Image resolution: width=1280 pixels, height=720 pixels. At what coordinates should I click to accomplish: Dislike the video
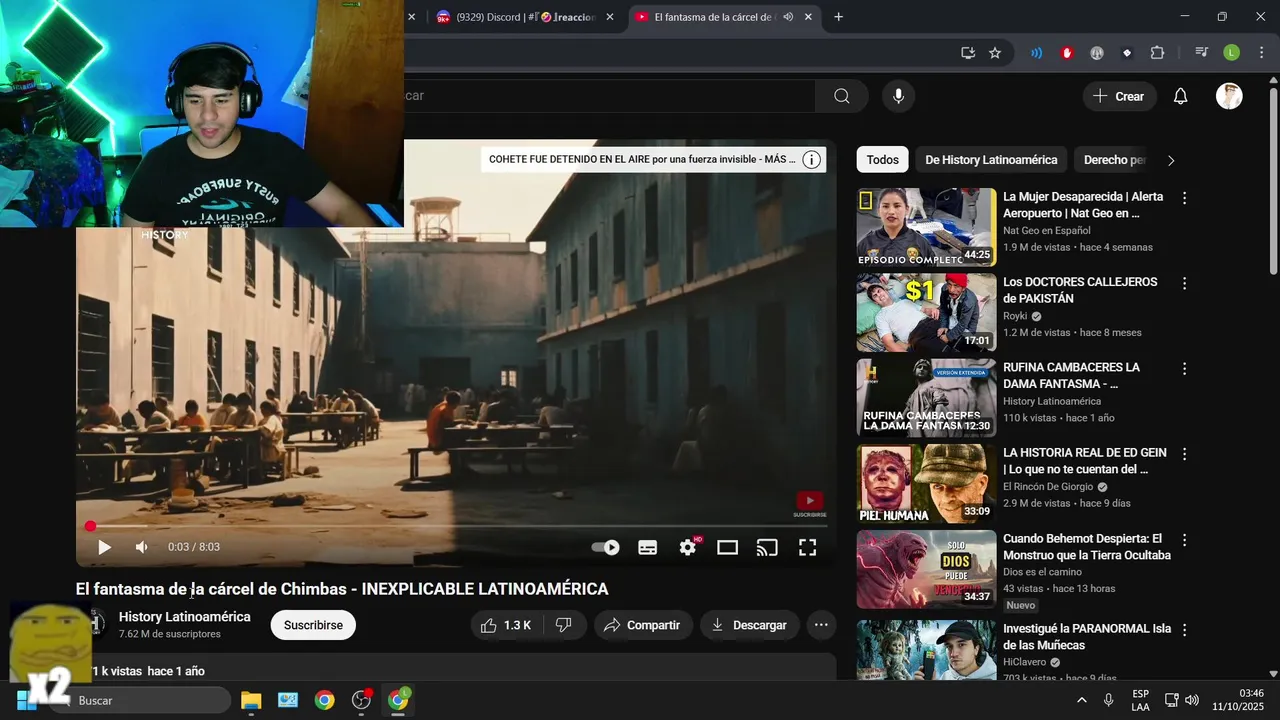click(563, 625)
